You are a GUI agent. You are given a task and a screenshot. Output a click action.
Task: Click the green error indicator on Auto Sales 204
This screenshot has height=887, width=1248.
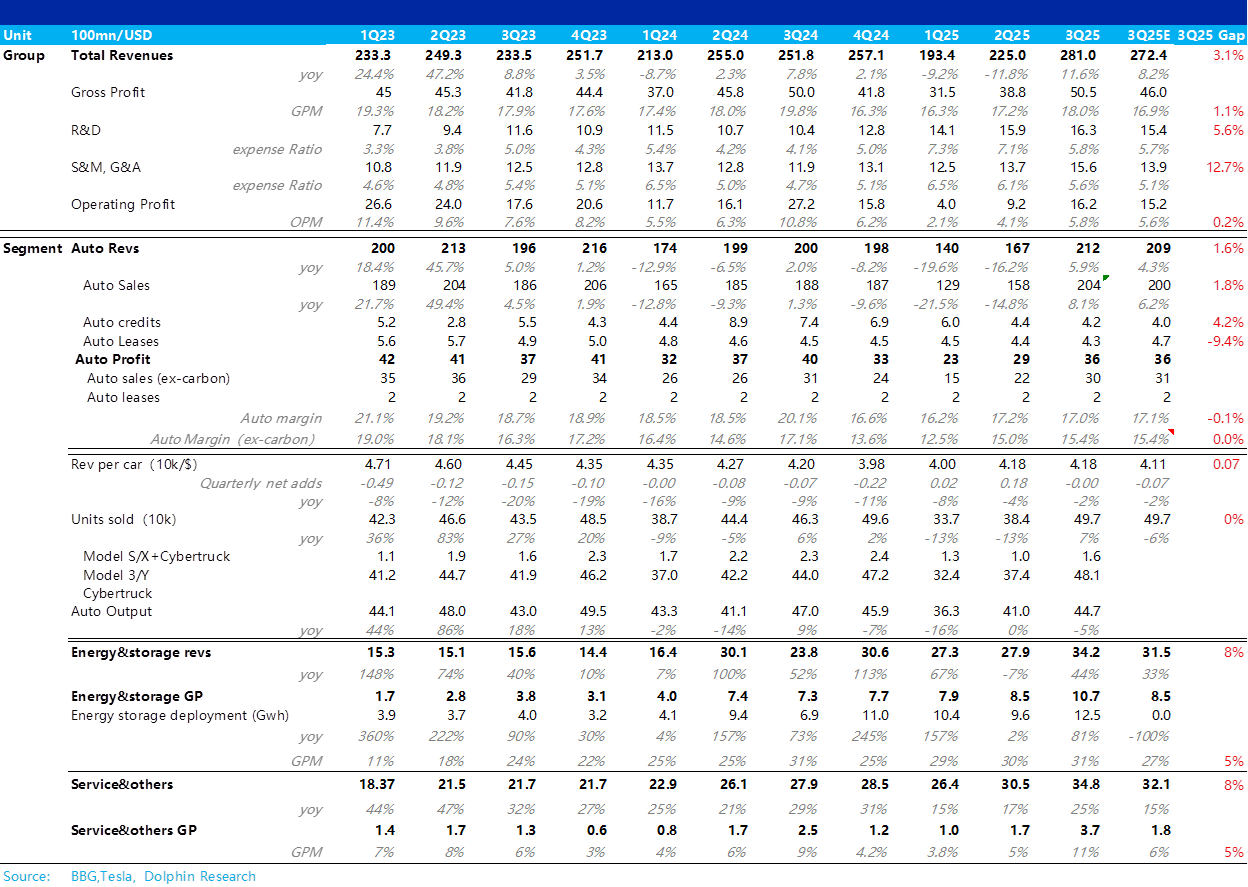pos(1106,278)
